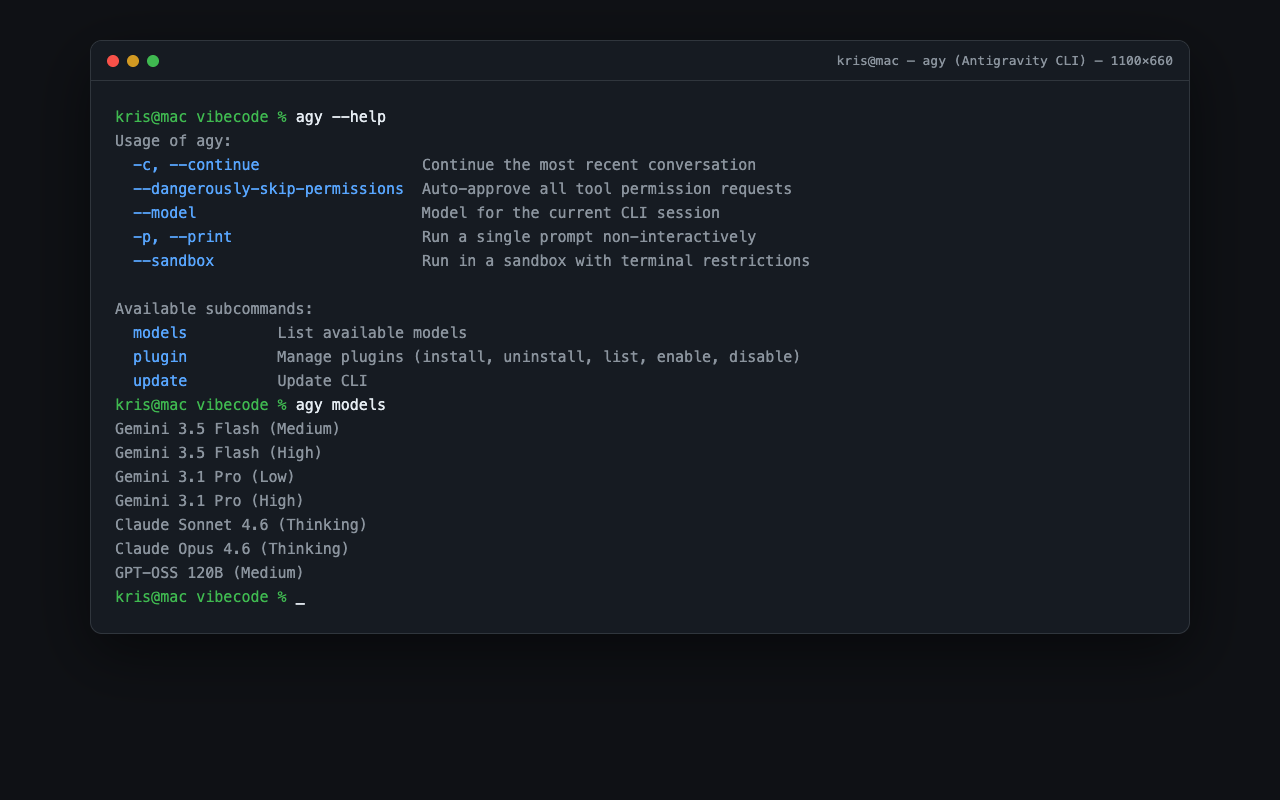Click 'GPT-OSS 120B (Medium)' model line
Image resolution: width=1280 pixels, height=800 pixels.
pos(210,573)
